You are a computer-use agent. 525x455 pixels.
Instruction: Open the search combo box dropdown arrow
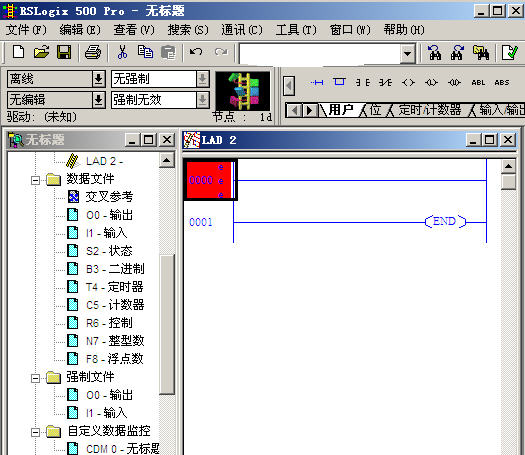[407, 54]
